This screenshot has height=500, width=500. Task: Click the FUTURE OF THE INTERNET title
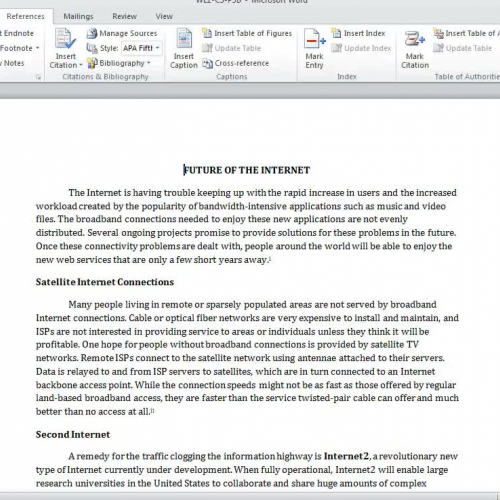click(x=247, y=170)
